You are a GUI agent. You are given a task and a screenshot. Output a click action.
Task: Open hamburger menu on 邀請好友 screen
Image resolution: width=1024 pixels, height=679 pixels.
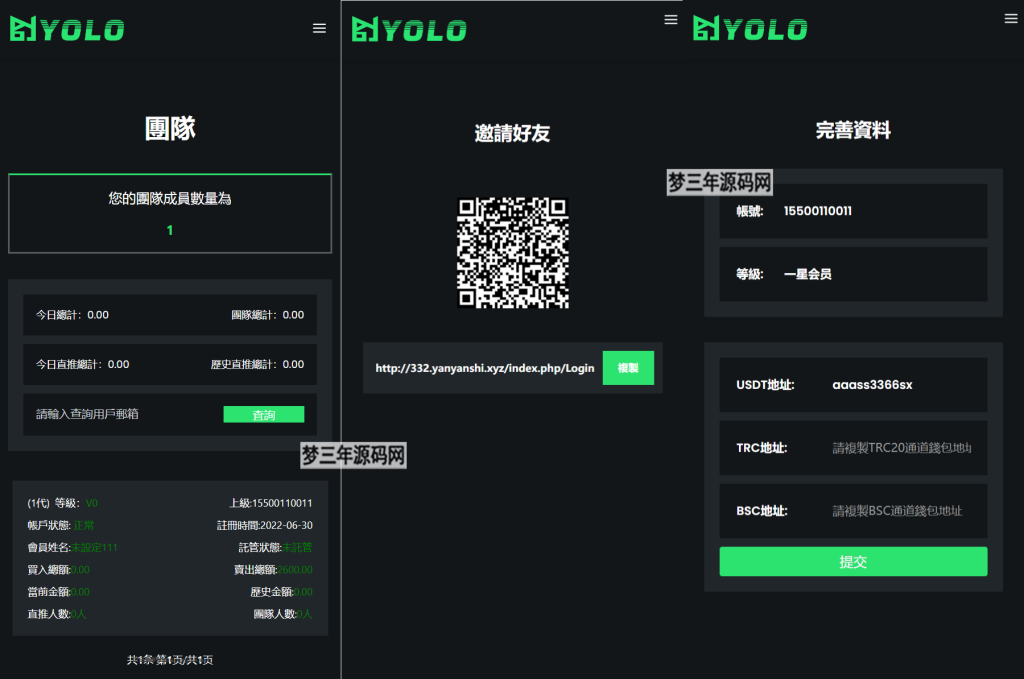pos(671,20)
